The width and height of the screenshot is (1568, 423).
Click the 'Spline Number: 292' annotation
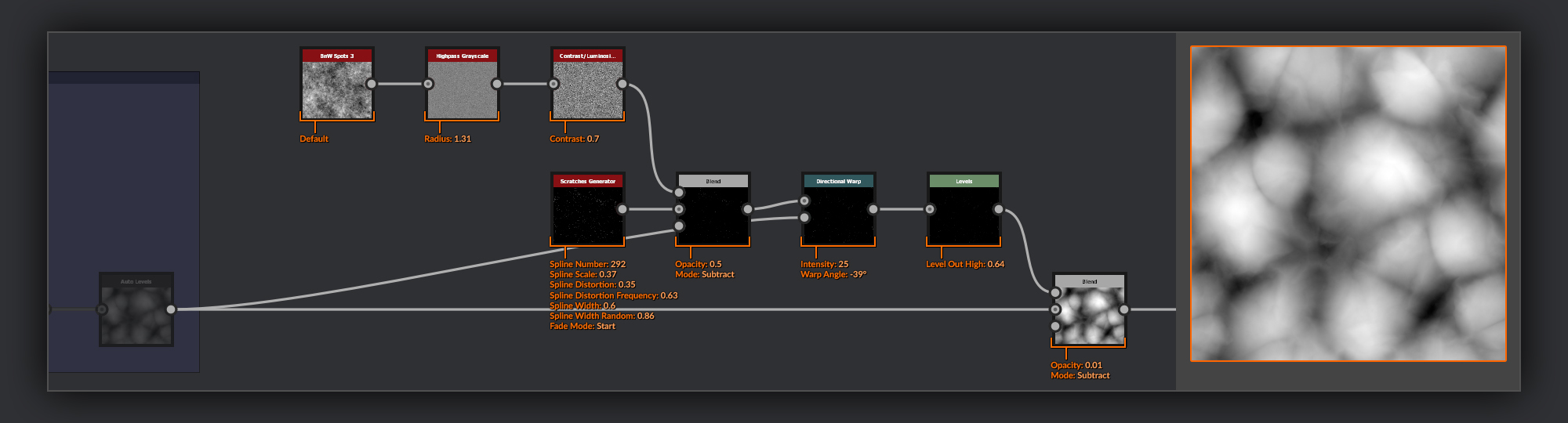tap(587, 264)
